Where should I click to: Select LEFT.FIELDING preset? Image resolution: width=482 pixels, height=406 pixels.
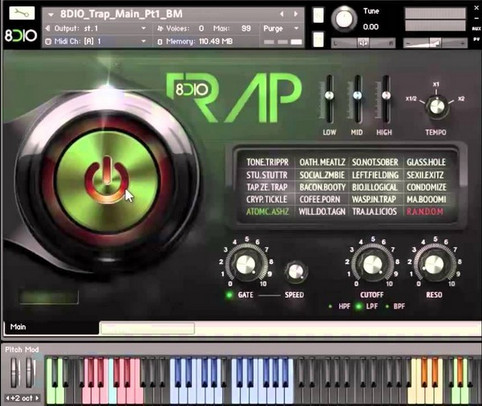[x=375, y=175]
